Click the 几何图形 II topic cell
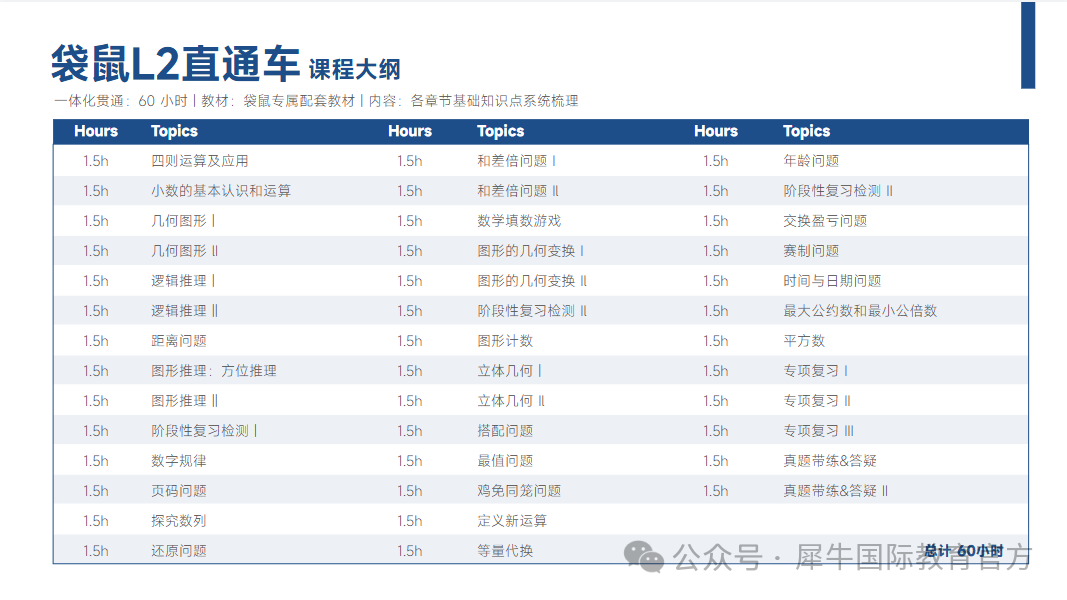The width and height of the screenshot is (1067, 600). click(184, 251)
